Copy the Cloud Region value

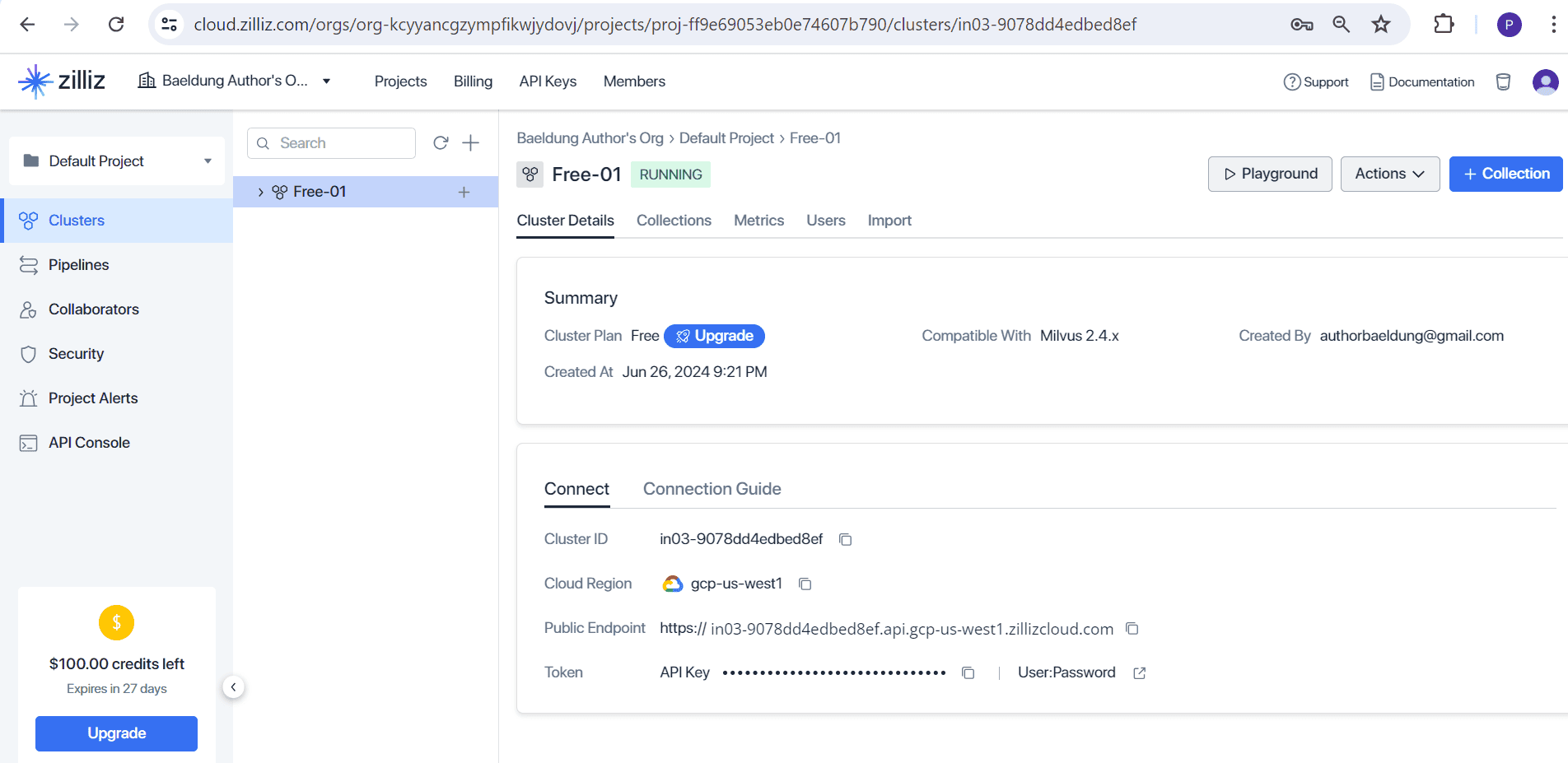(805, 584)
